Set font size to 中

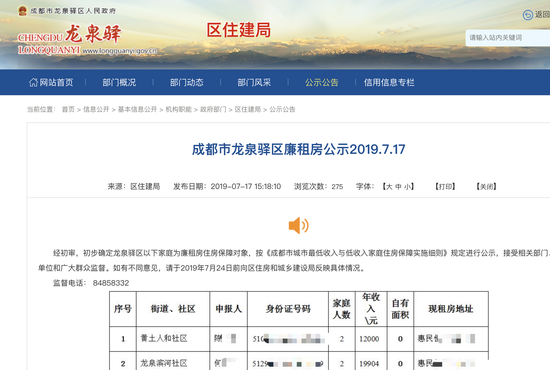click(398, 187)
